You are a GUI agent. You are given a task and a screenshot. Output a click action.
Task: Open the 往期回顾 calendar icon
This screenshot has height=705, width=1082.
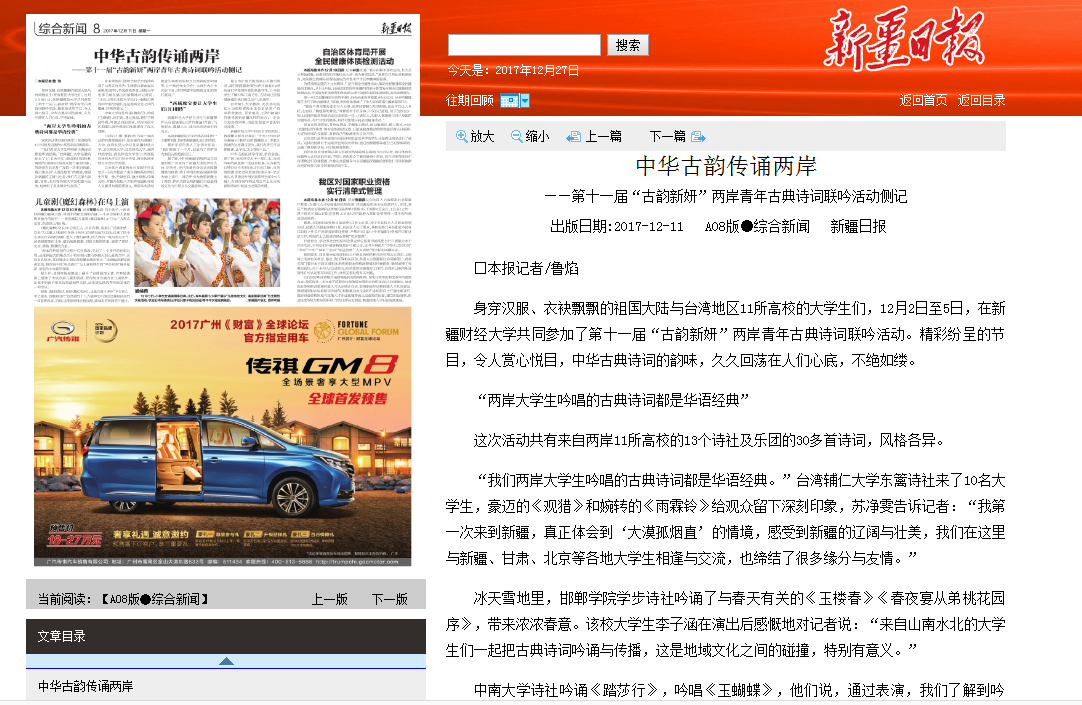[x=509, y=100]
